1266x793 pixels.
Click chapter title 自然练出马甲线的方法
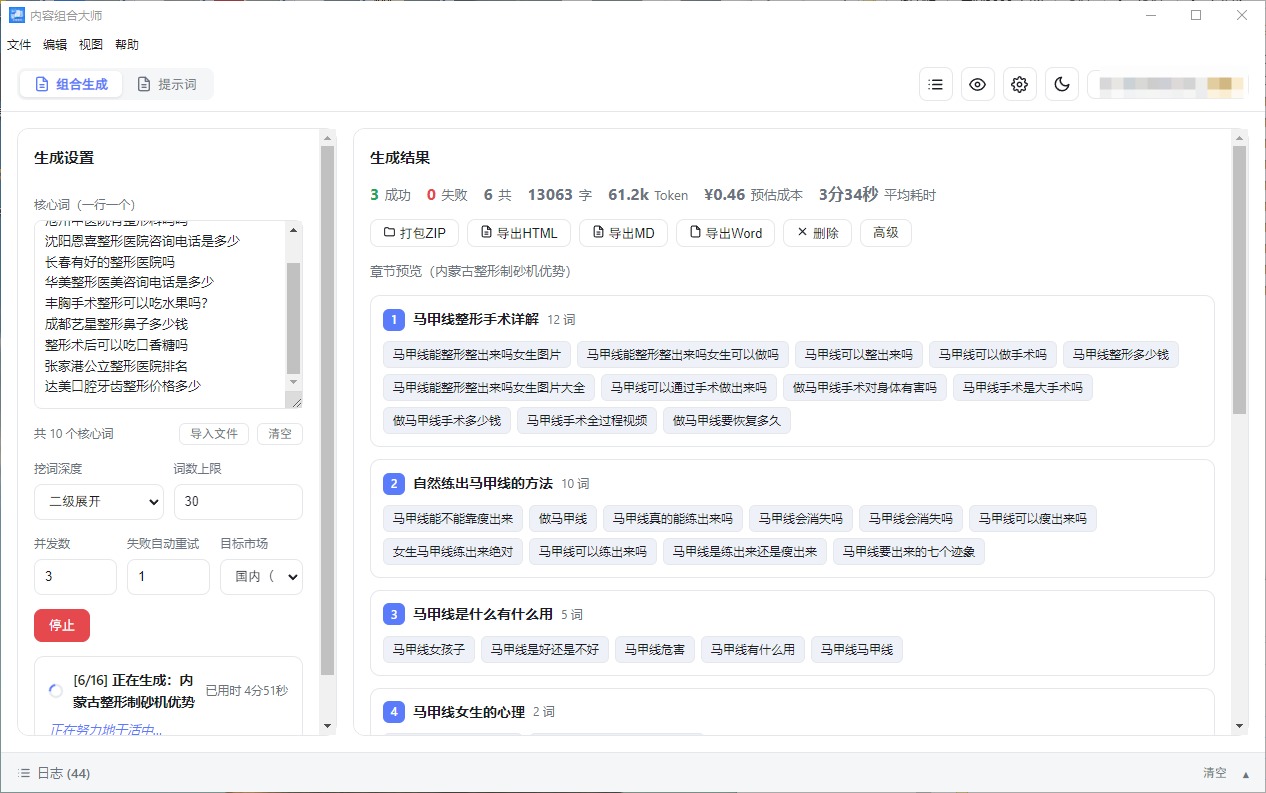483,484
